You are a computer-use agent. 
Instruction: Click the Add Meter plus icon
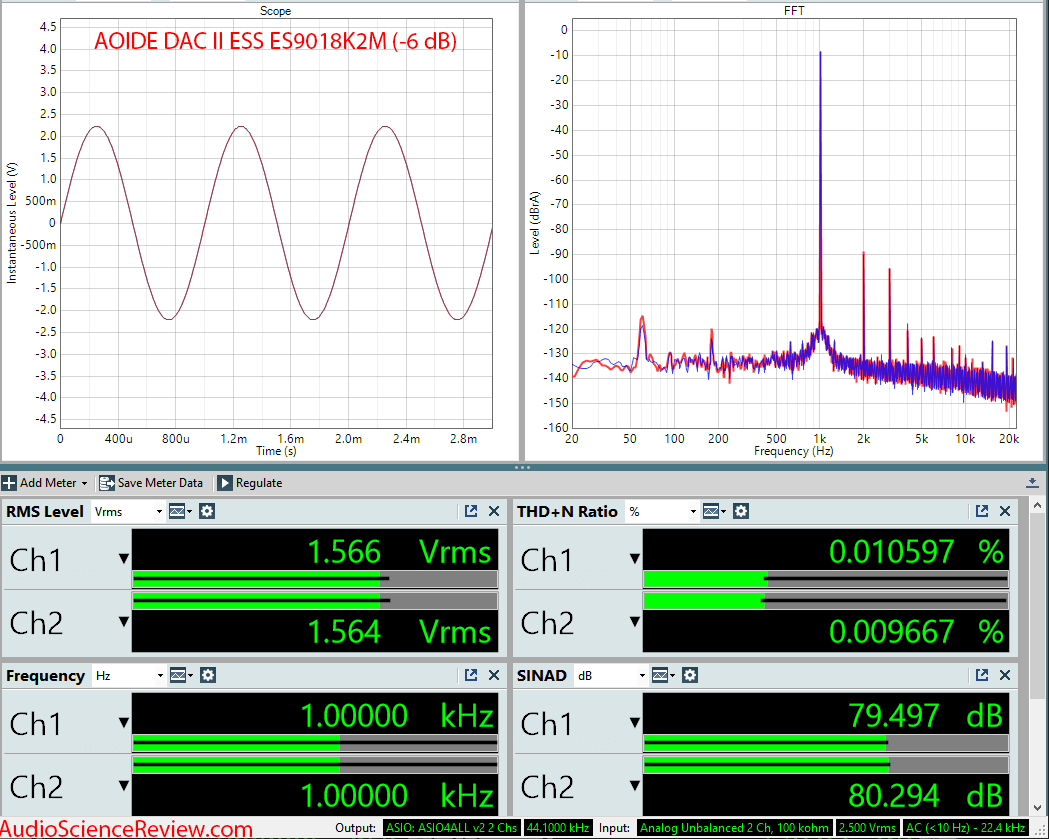click(9, 482)
